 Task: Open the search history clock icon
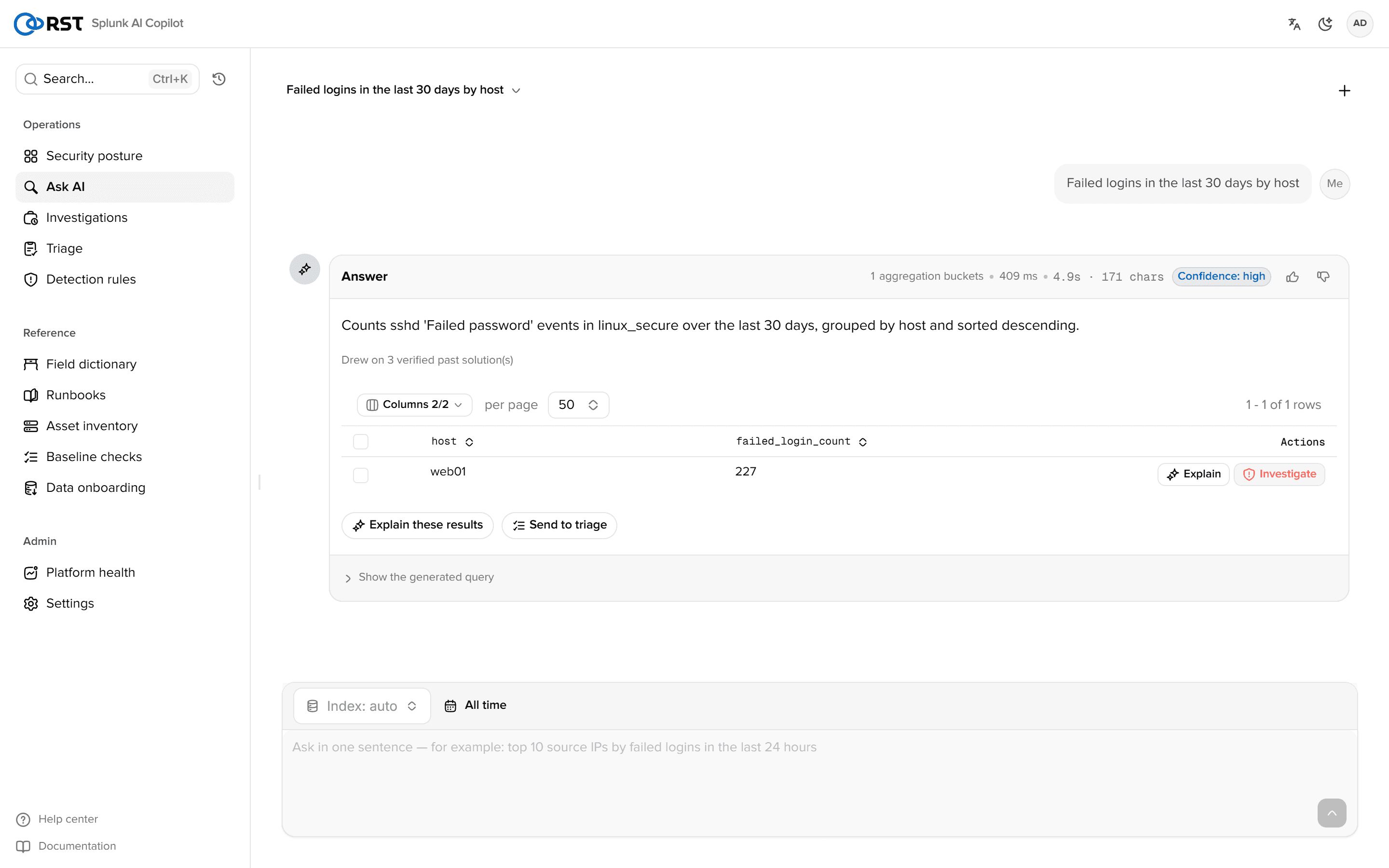tap(218, 79)
